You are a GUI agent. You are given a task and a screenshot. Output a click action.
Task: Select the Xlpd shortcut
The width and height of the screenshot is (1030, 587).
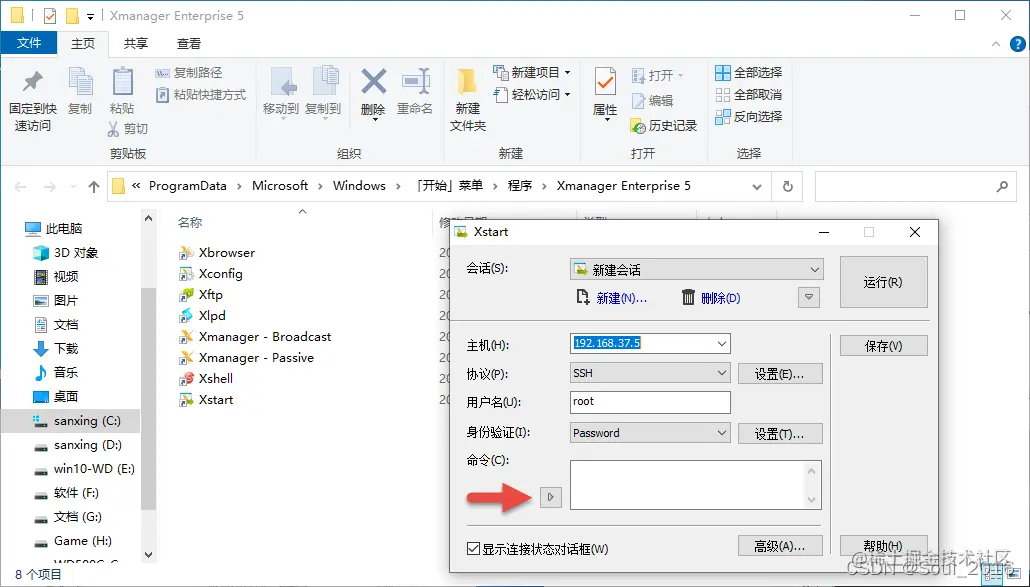click(202, 316)
